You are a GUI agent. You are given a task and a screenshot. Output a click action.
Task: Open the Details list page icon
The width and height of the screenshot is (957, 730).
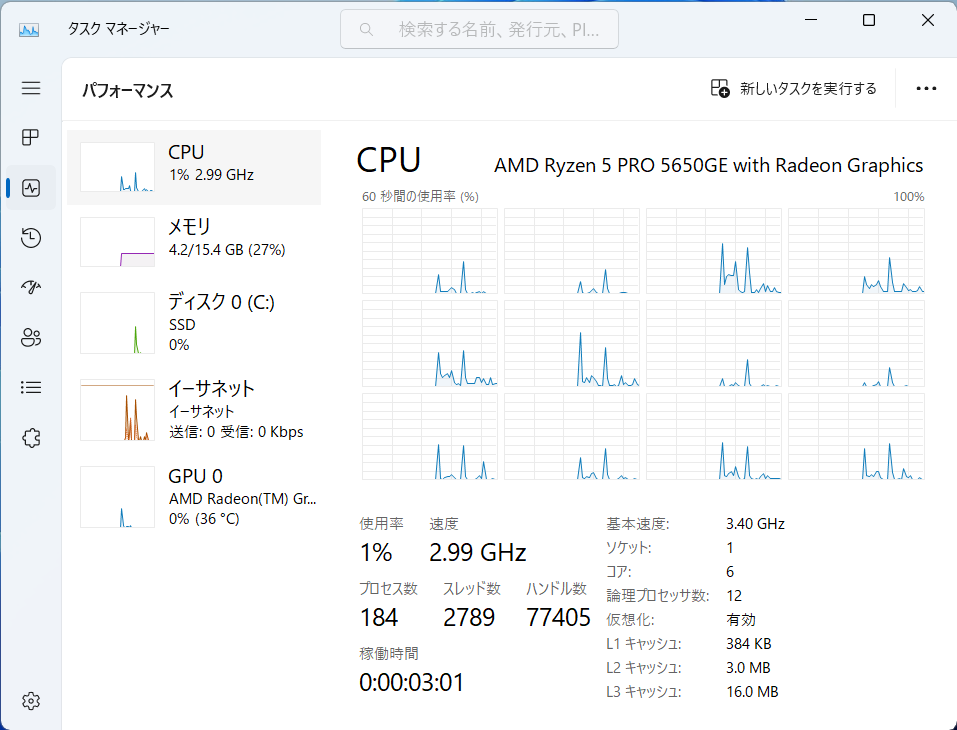31,387
